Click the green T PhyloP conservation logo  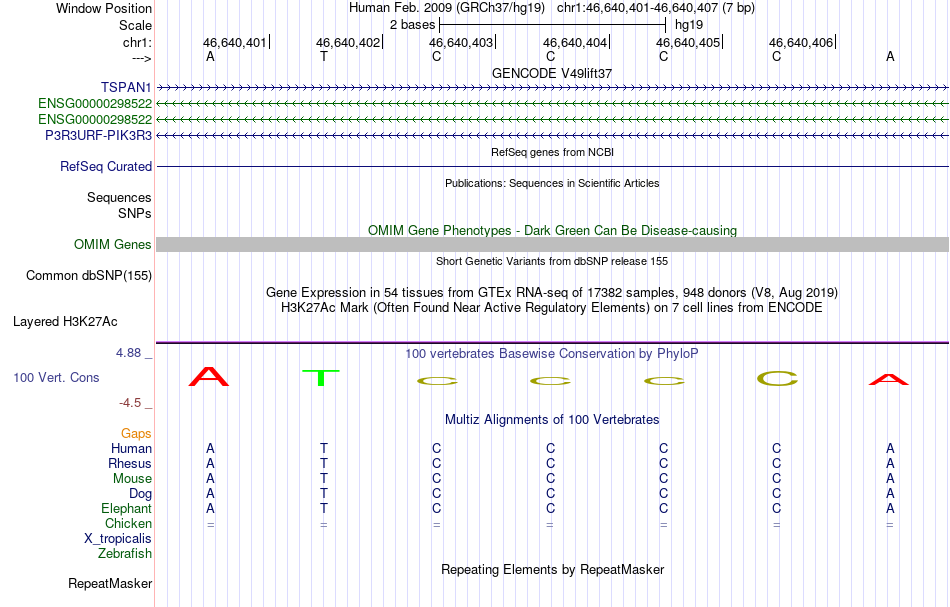(x=321, y=377)
